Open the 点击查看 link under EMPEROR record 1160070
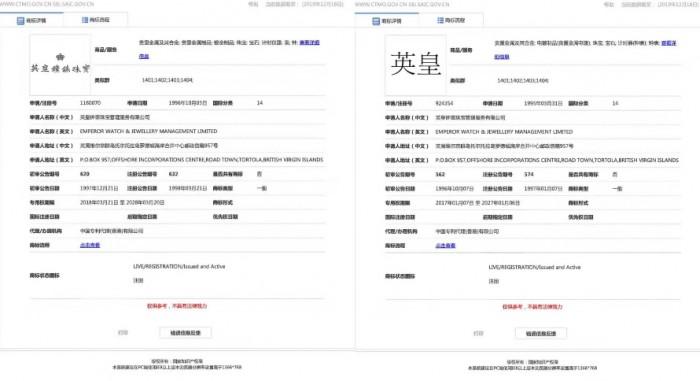 click(90, 245)
